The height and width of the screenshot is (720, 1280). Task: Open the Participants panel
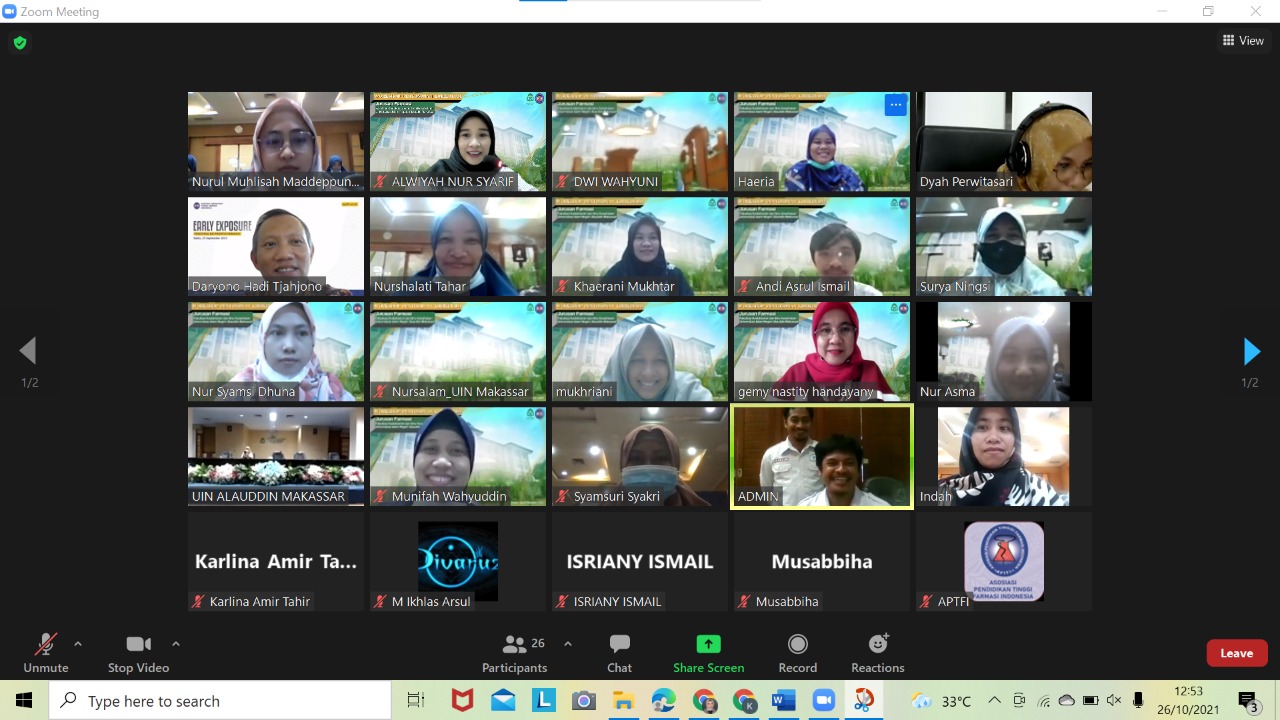(x=514, y=653)
